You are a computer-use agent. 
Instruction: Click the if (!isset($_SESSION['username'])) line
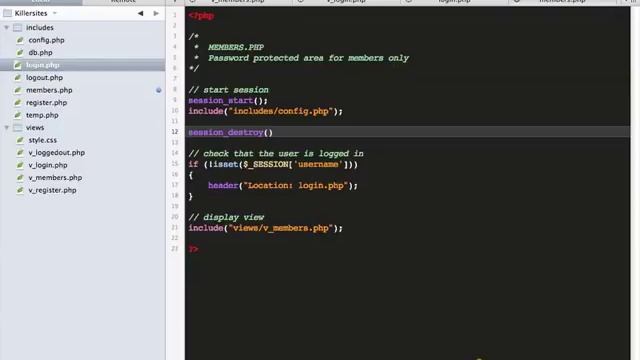[x=273, y=164]
